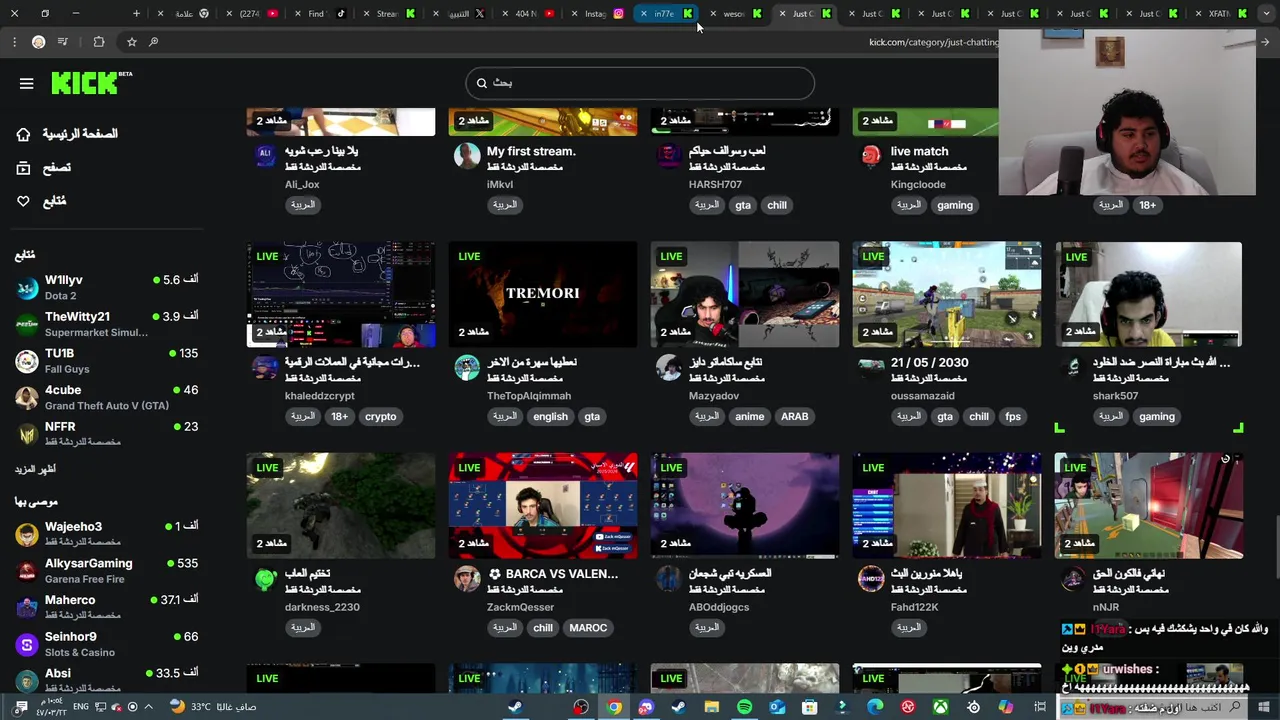
Task: Open Seinhor9 recommended channel
Action: pos(107,643)
